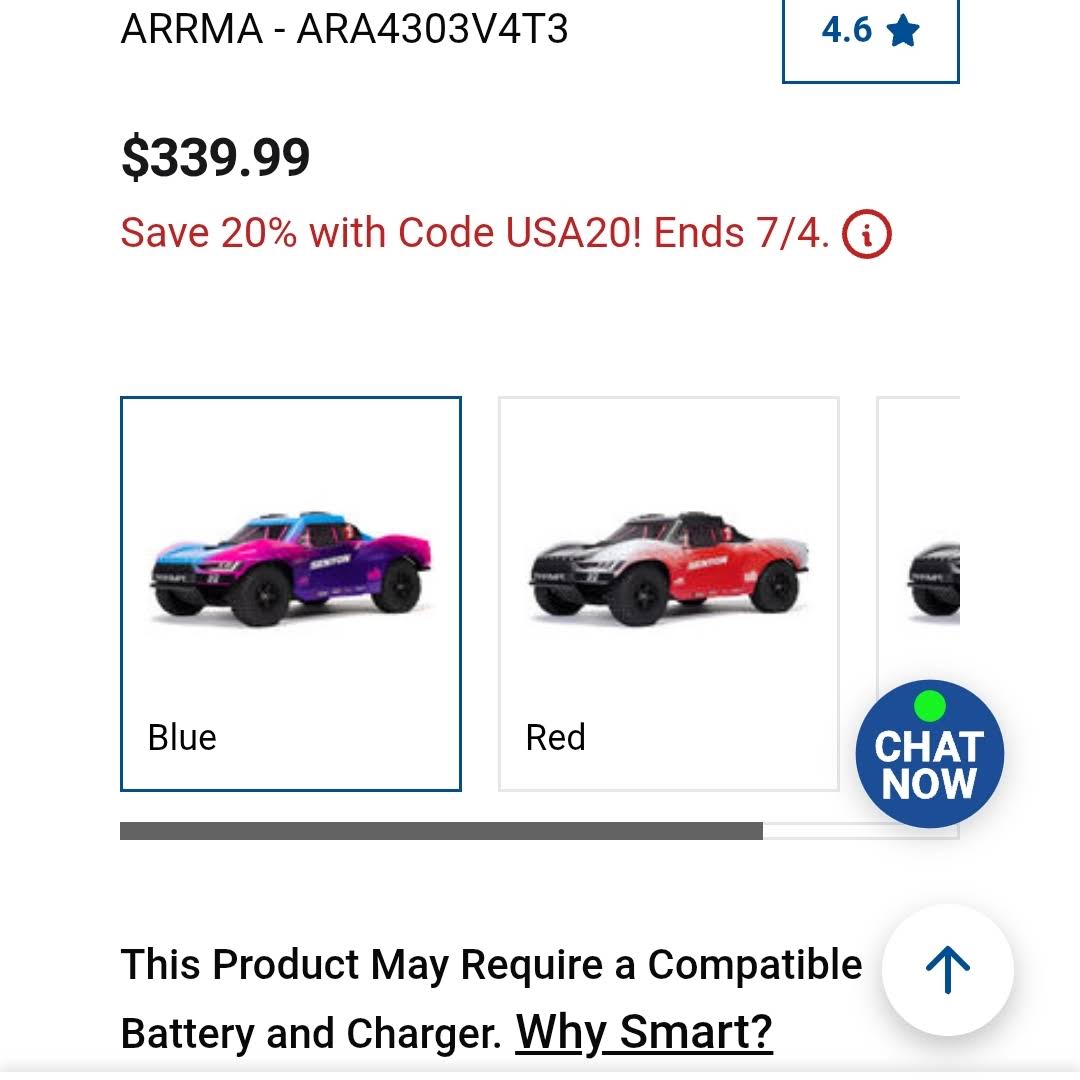Click the ARRMA - ARA4303V4T3 product code
Viewport: 1080px width, 1080px height.
(344, 30)
